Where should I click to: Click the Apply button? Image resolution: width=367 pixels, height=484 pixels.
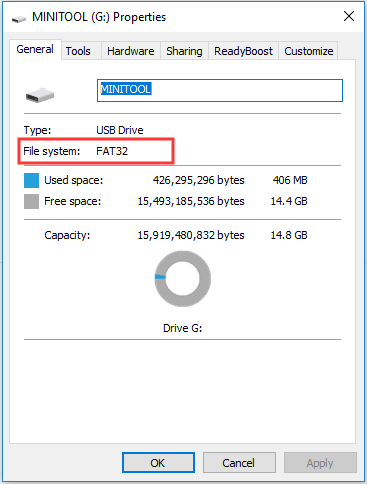[320, 463]
